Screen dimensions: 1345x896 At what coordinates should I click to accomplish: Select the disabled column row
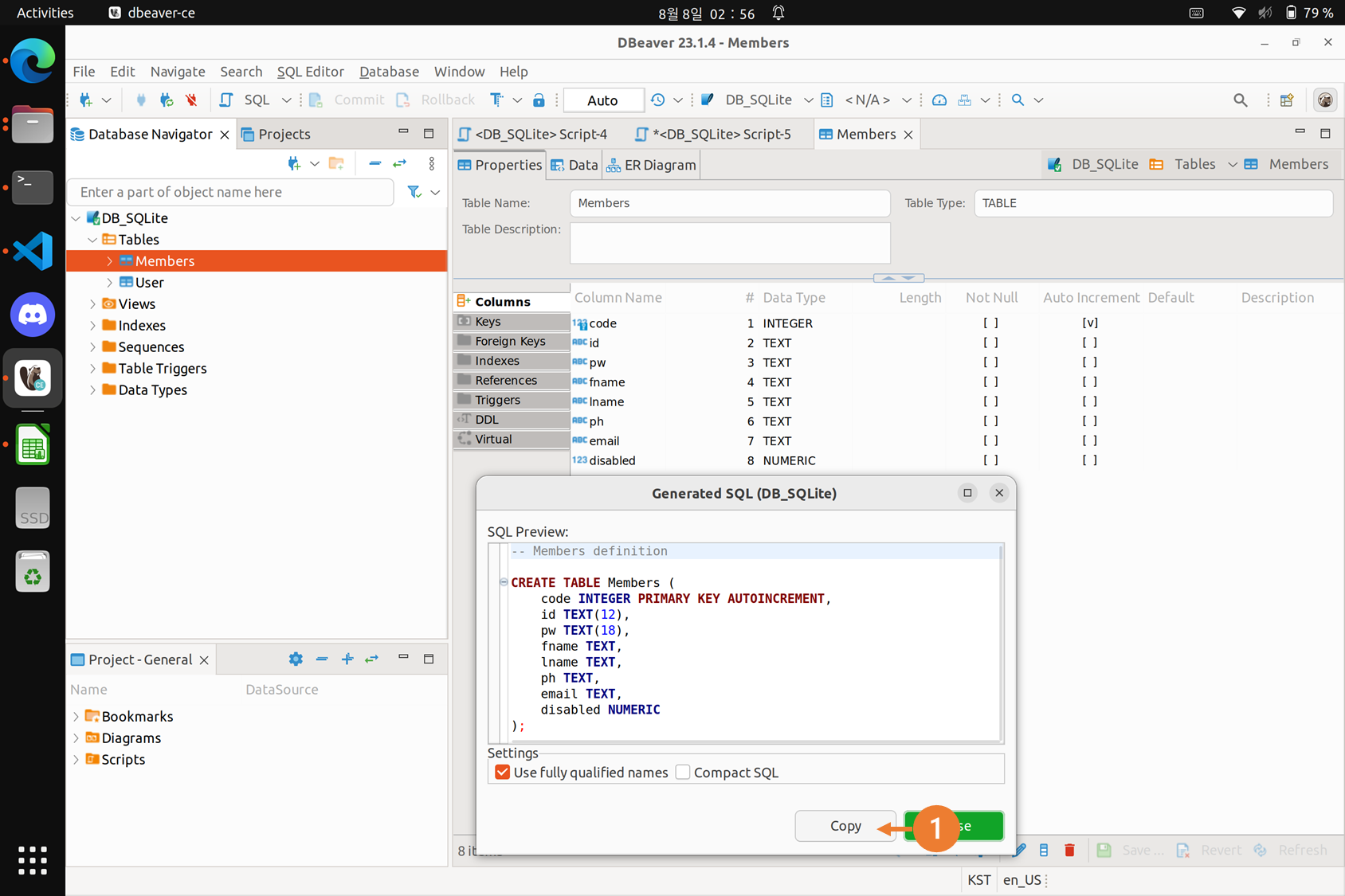(x=956, y=460)
